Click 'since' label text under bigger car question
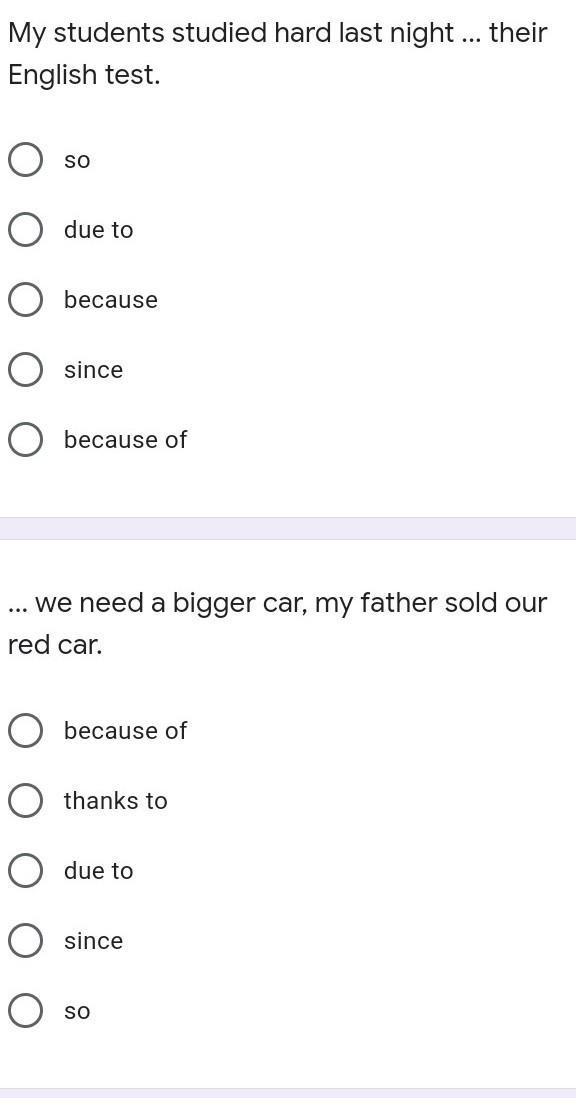 click(x=93, y=940)
